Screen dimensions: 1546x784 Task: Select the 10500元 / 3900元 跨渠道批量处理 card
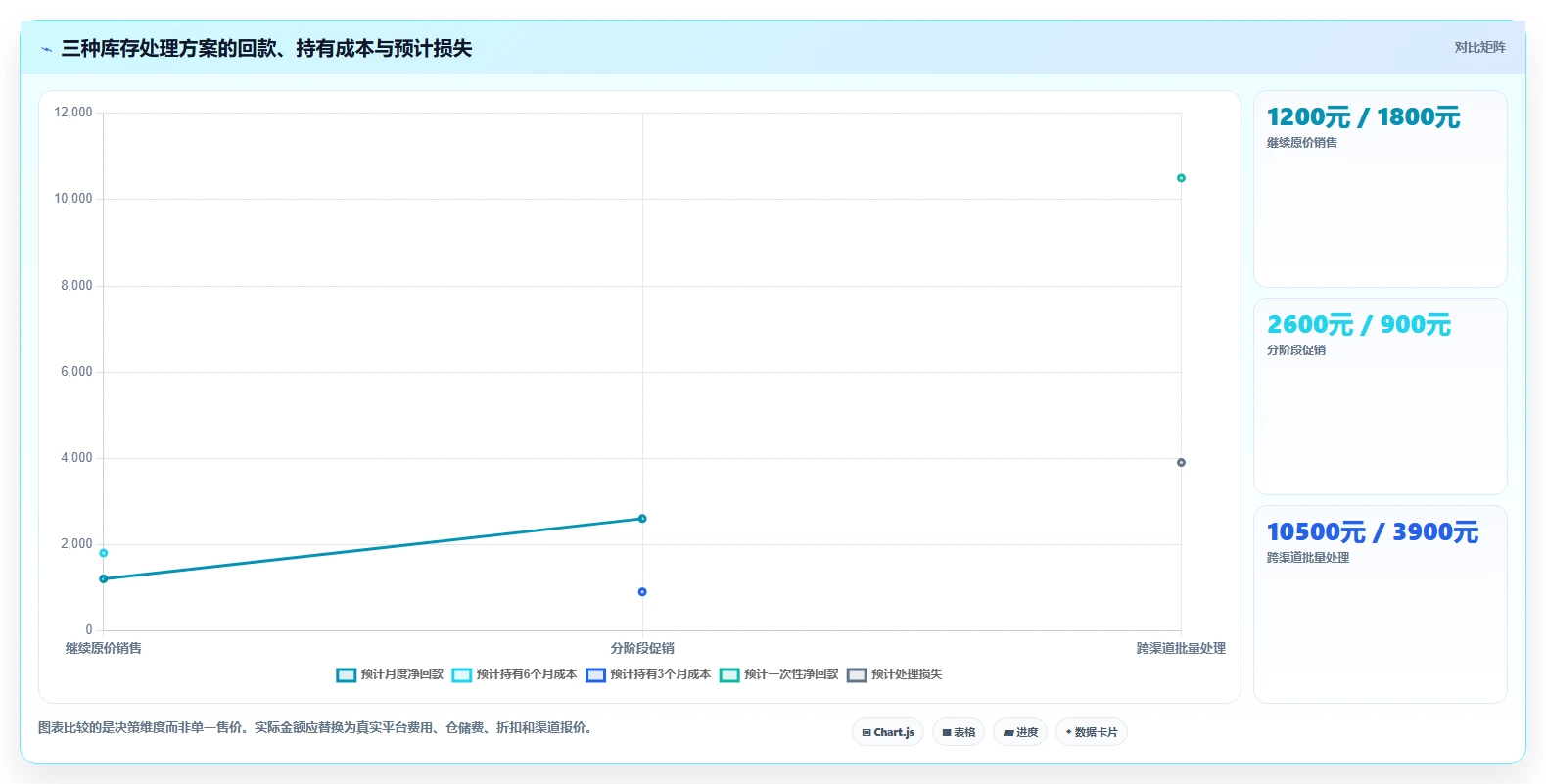[x=1381, y=604]
